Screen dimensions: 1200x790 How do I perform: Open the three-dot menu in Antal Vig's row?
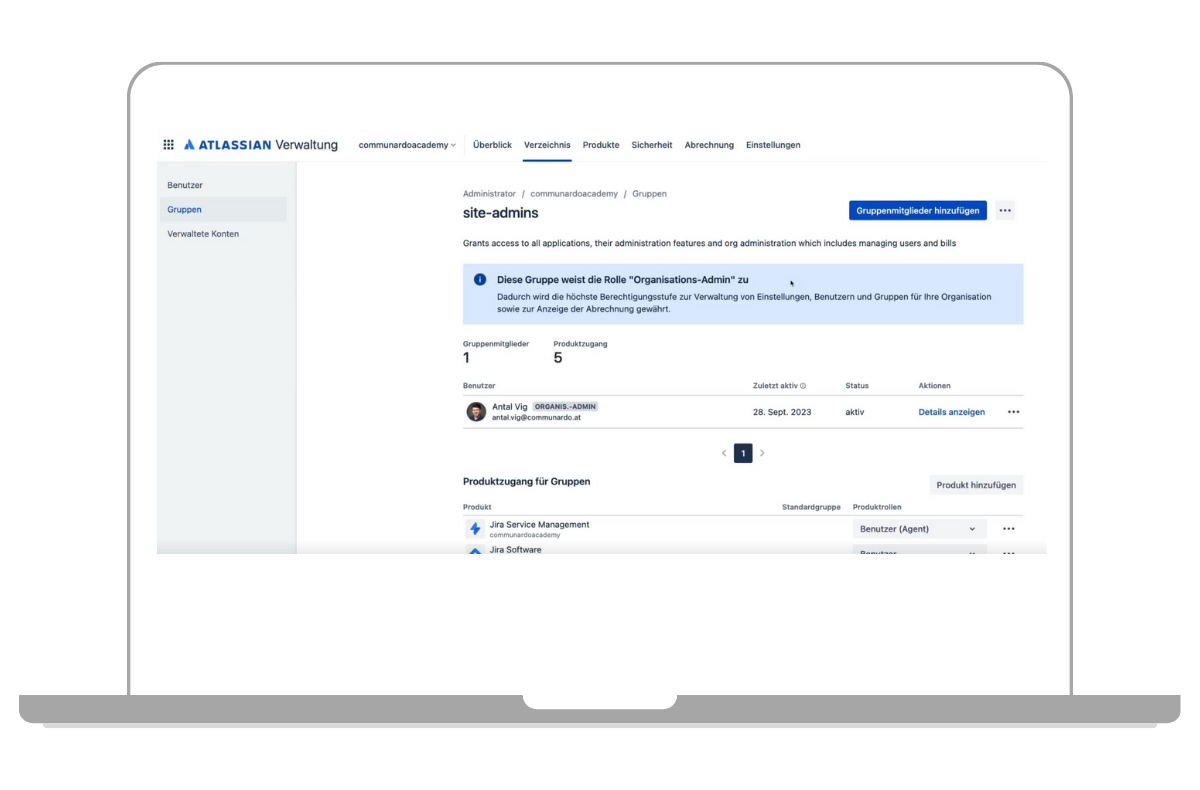coord(1013,412)
